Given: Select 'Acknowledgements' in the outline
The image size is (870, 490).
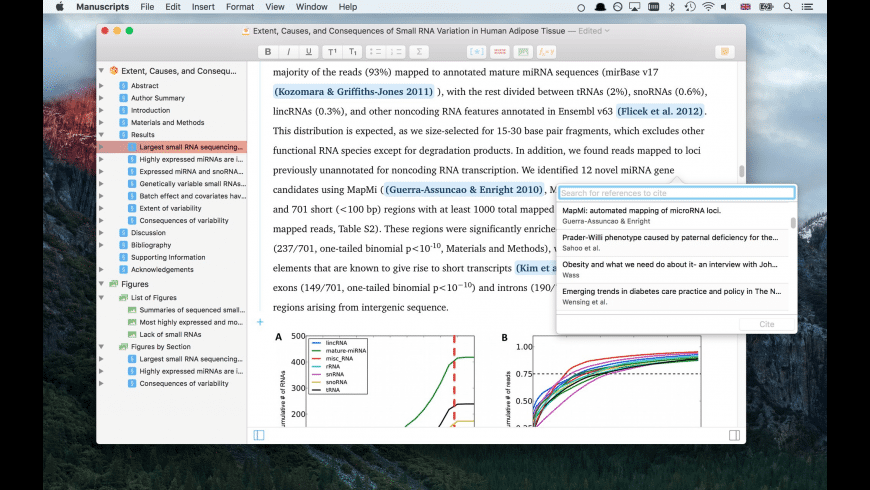Looking at the screenshot, I should point(162,269).
